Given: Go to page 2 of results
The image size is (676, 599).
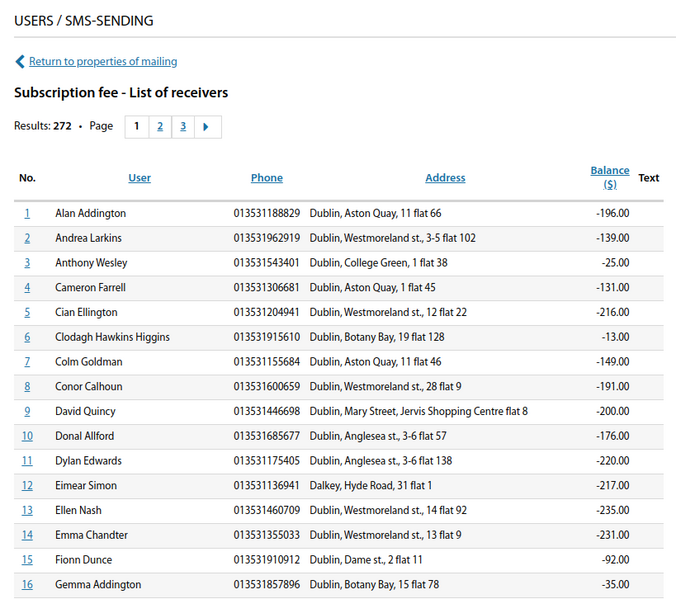Looking at the screenshot, I should [160, 127].
